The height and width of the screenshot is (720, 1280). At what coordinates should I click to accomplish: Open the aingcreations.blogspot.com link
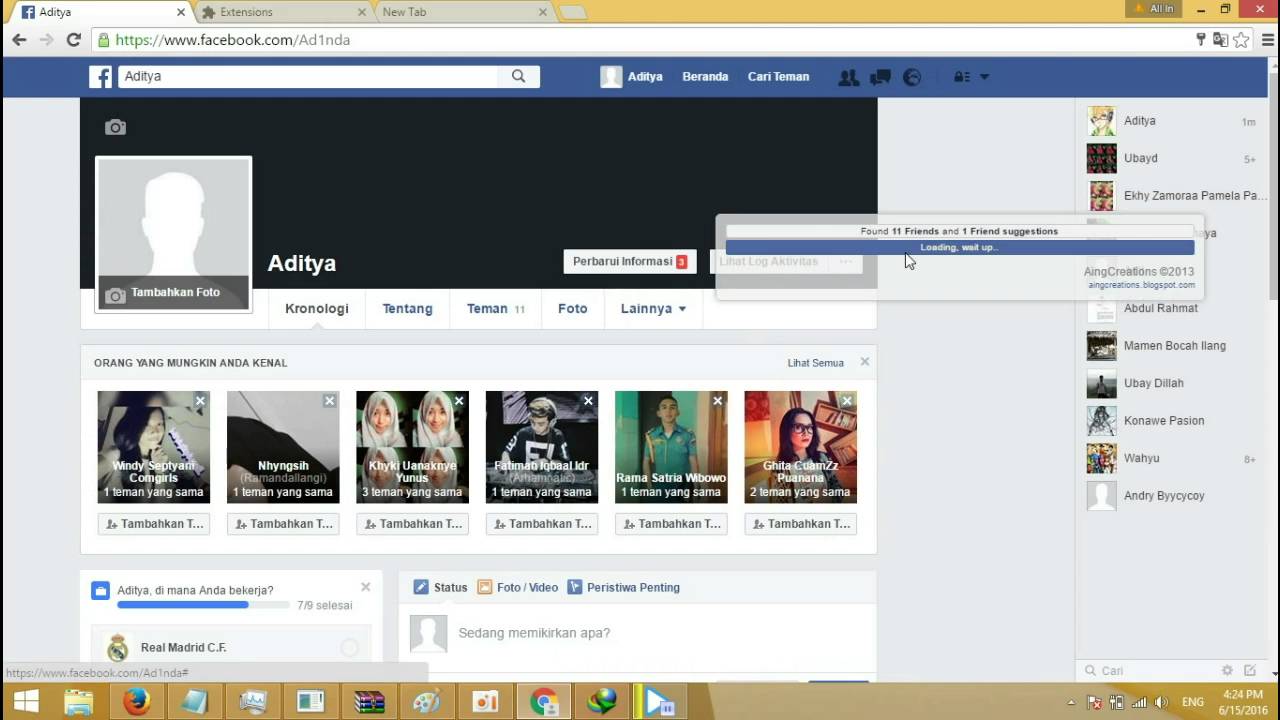click(1141, 285)
